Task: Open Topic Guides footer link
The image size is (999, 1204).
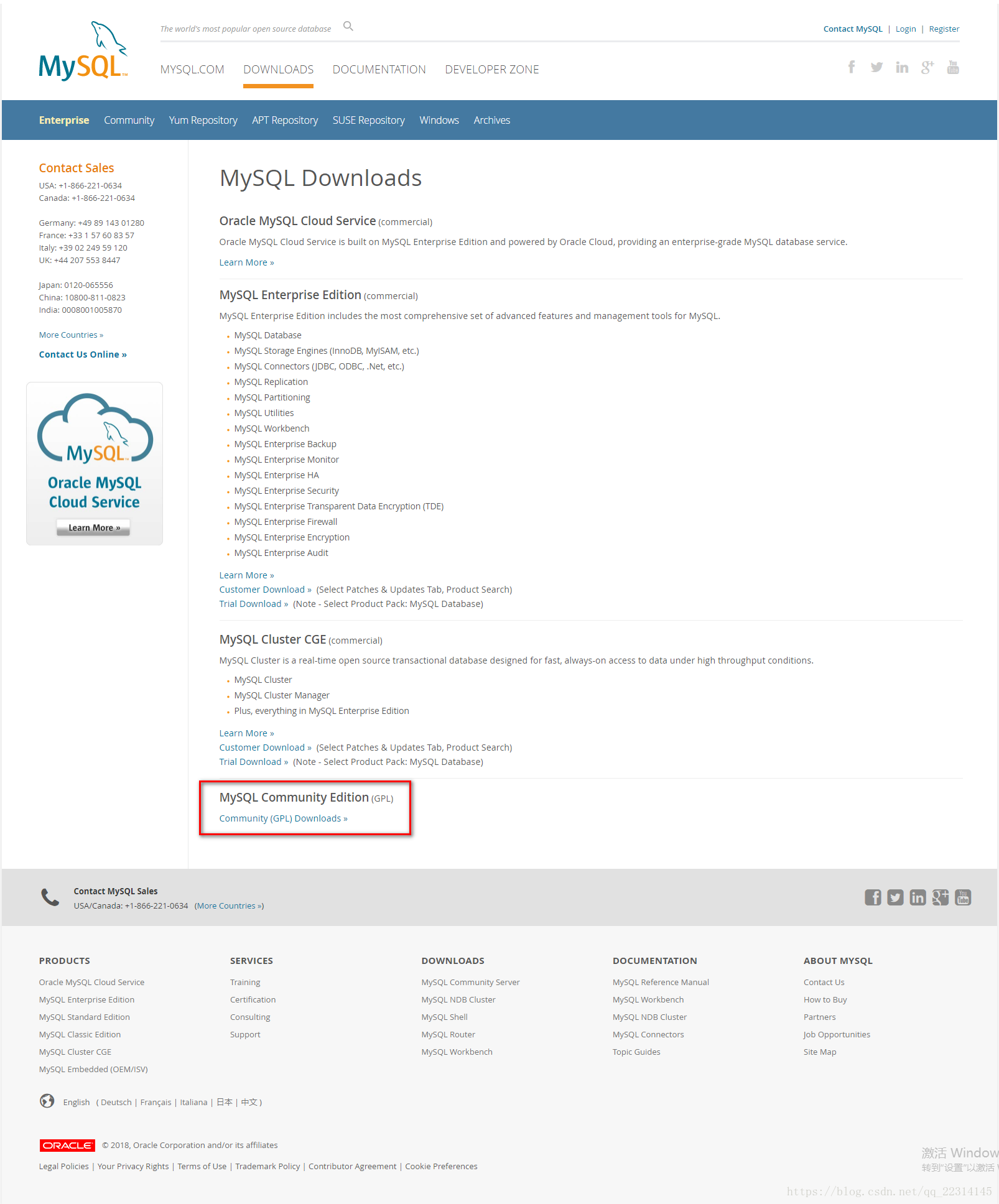Action: pyautogui.click(x=636, y=1052)
